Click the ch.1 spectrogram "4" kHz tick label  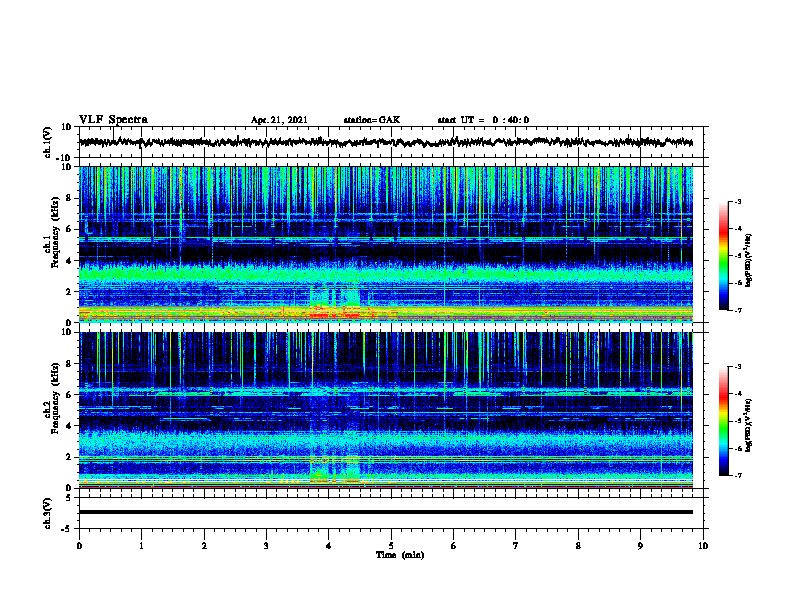click(x=69, y=261)
